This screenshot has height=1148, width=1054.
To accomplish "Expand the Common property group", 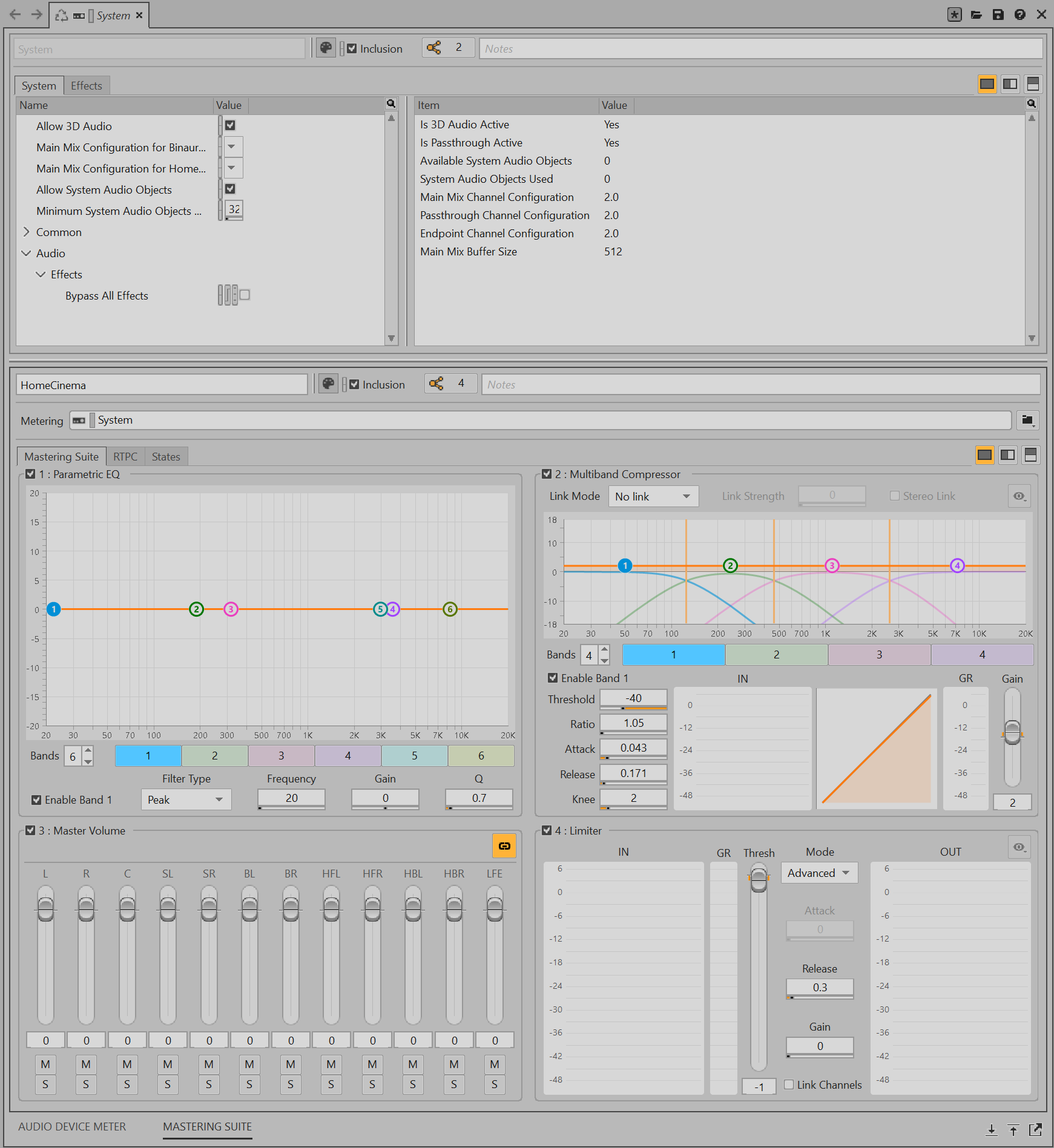I will pyautogui.click(x=26, y=232).
